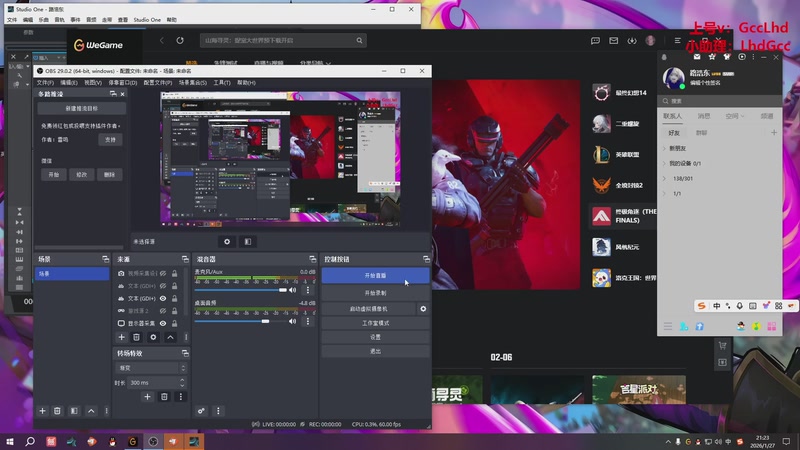
Task: Open OBS 工具(T) menu
Action: 222,83
